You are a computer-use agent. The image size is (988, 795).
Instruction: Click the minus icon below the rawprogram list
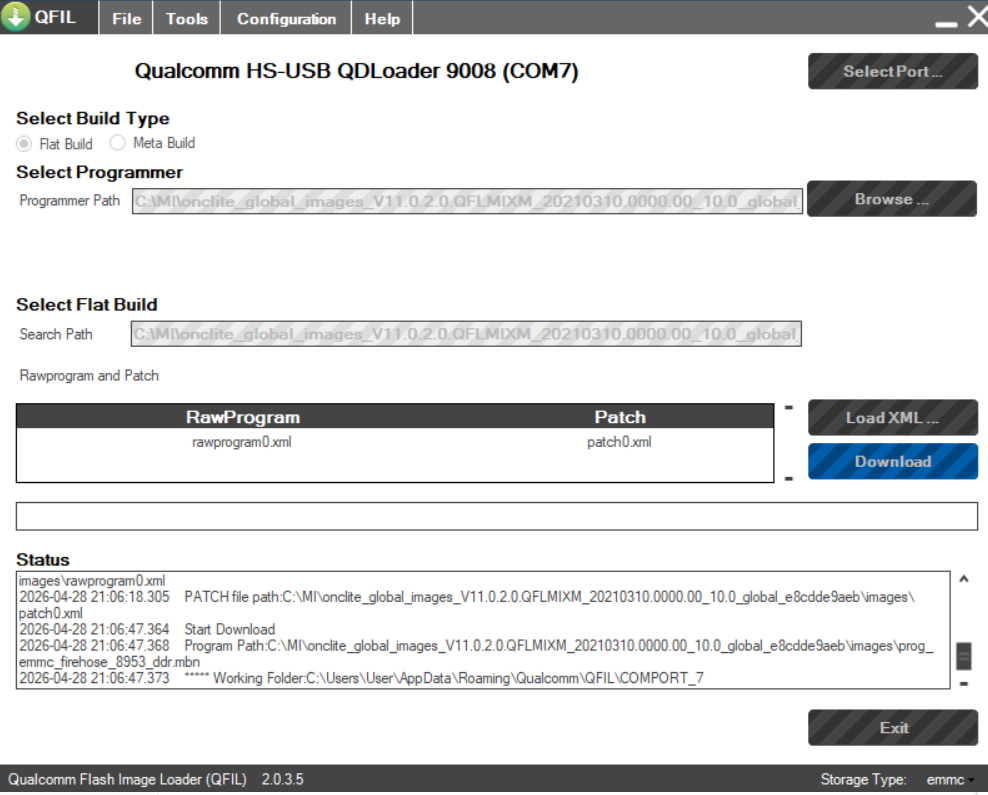click(788, 479)
